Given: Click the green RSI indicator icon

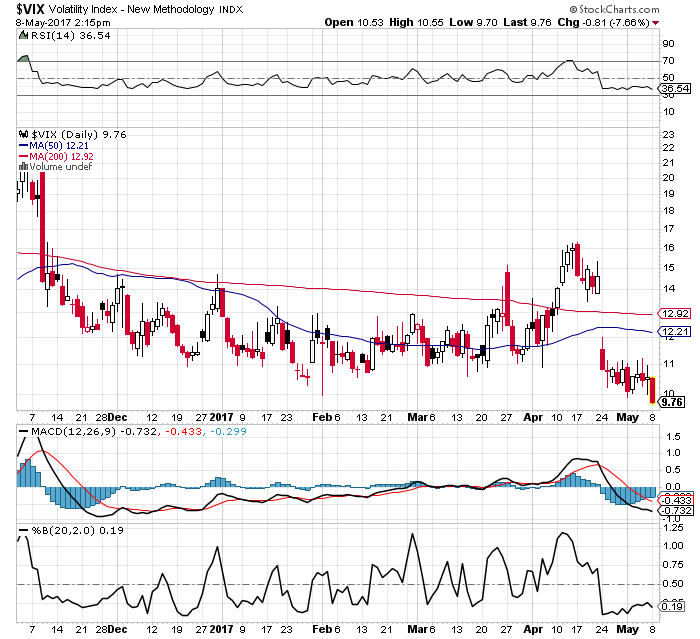Looking at the screenshot, I should pos(23,35).
